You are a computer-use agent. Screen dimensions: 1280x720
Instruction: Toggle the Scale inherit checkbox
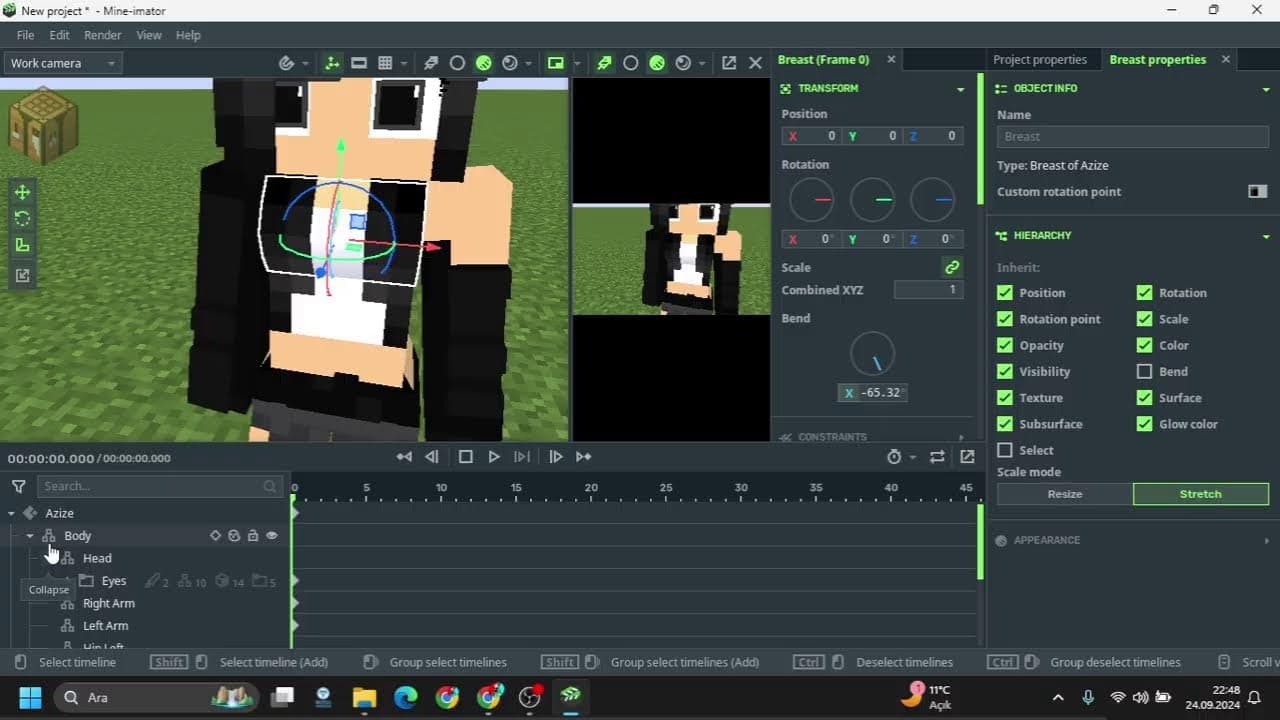1145,319
